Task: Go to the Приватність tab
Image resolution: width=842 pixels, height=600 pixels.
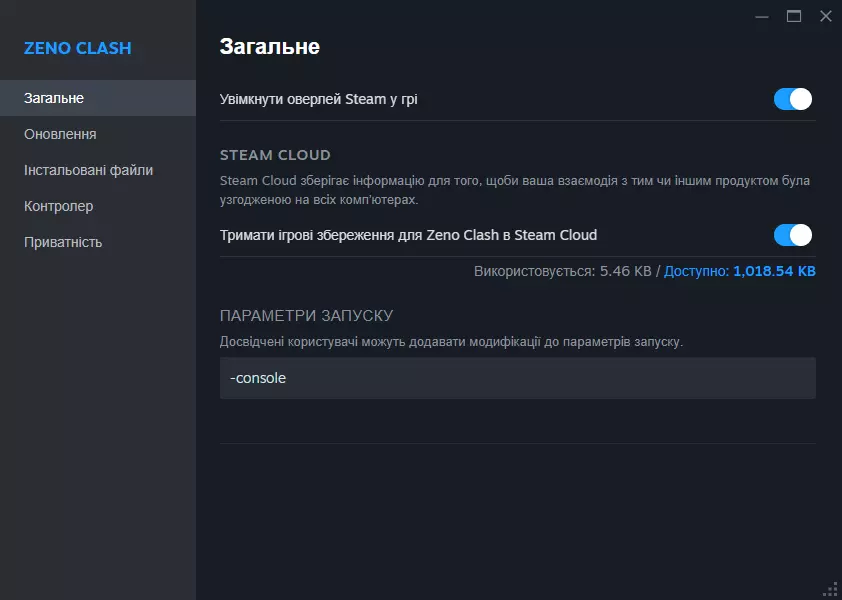Action: [63, 242]
